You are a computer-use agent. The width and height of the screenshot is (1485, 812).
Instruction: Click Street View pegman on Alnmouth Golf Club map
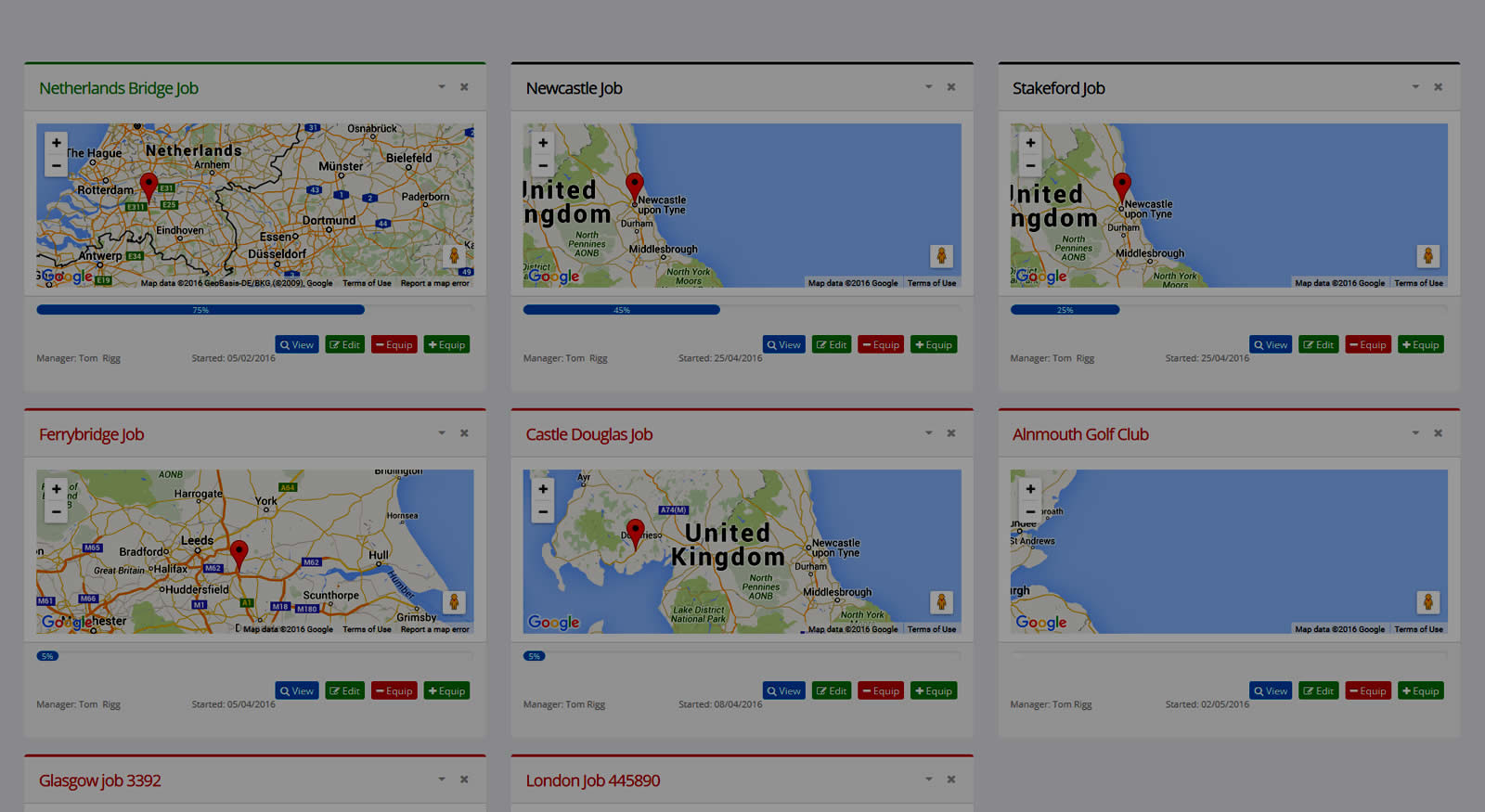click(1427, 602)
